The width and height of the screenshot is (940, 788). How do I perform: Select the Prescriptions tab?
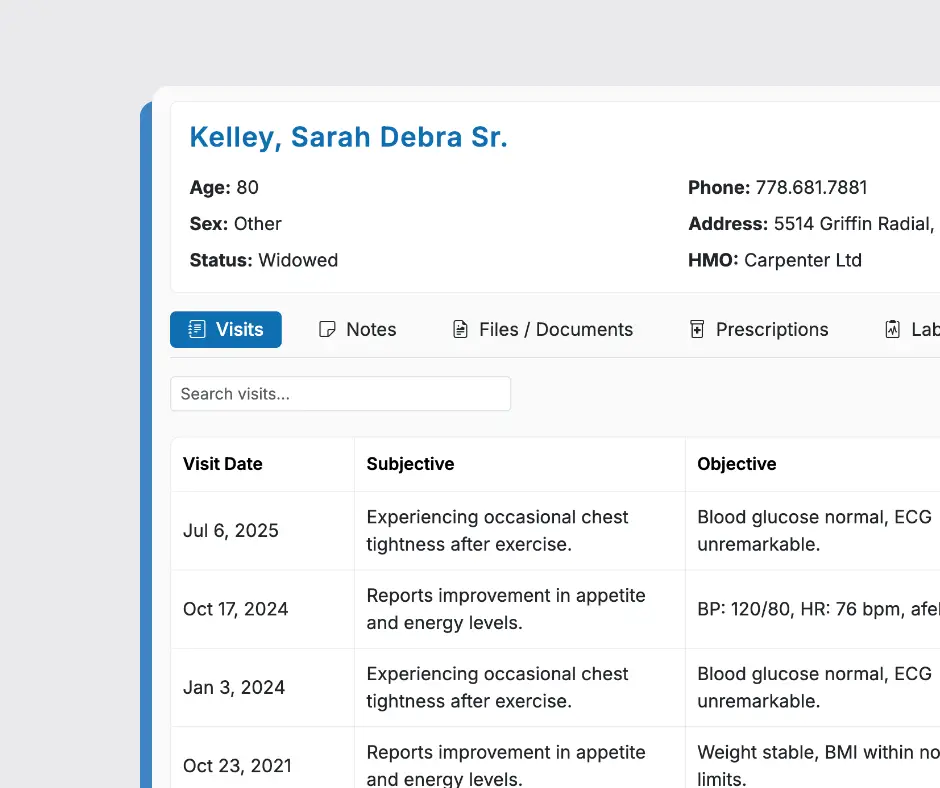[771, 330]
